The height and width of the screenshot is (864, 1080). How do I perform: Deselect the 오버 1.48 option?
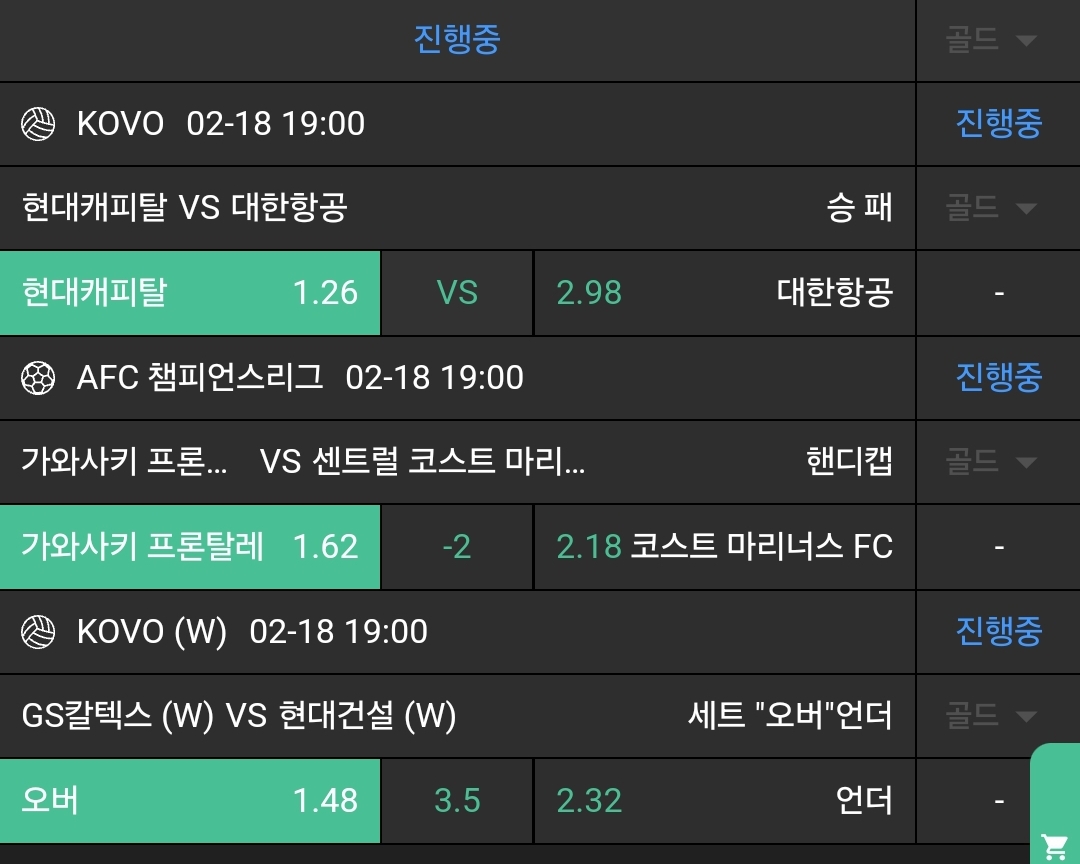[x=190, y=801]
